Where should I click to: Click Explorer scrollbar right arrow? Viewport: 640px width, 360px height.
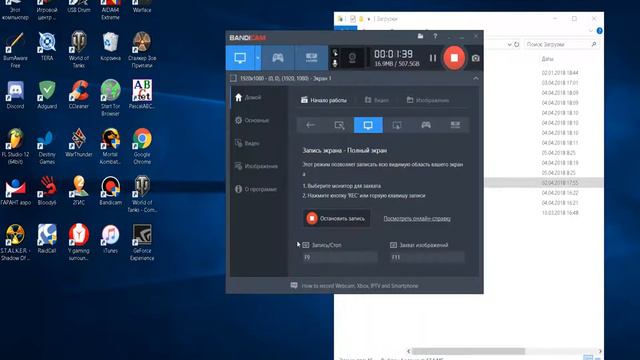tap(600, 351)
